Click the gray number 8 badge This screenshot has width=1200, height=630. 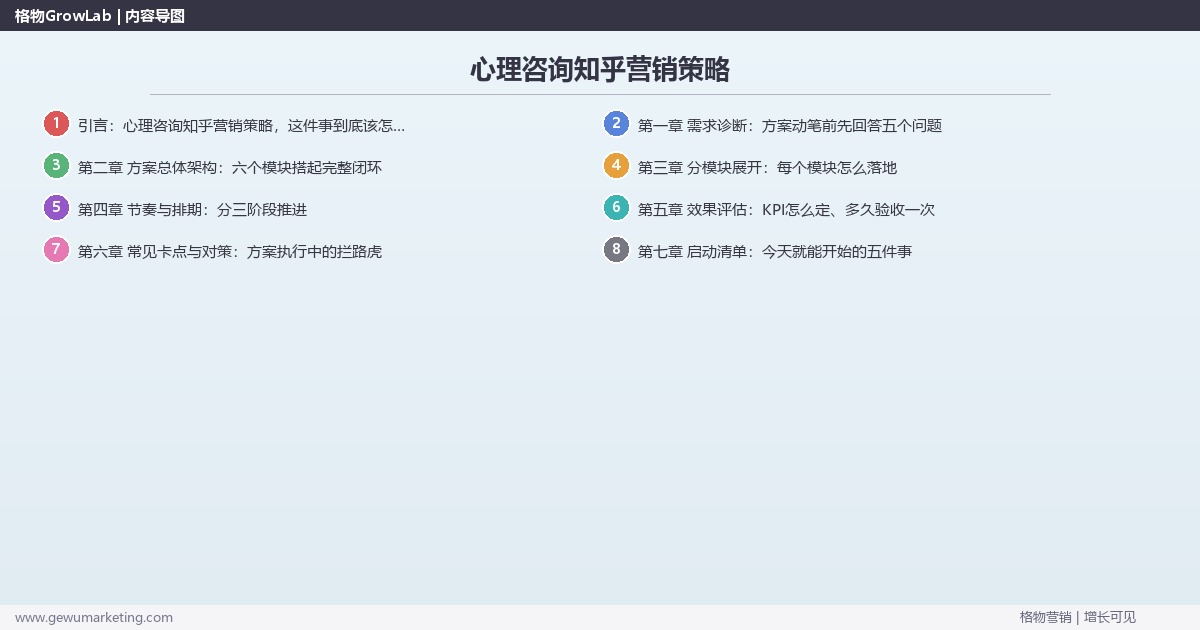tap(616, 250)
